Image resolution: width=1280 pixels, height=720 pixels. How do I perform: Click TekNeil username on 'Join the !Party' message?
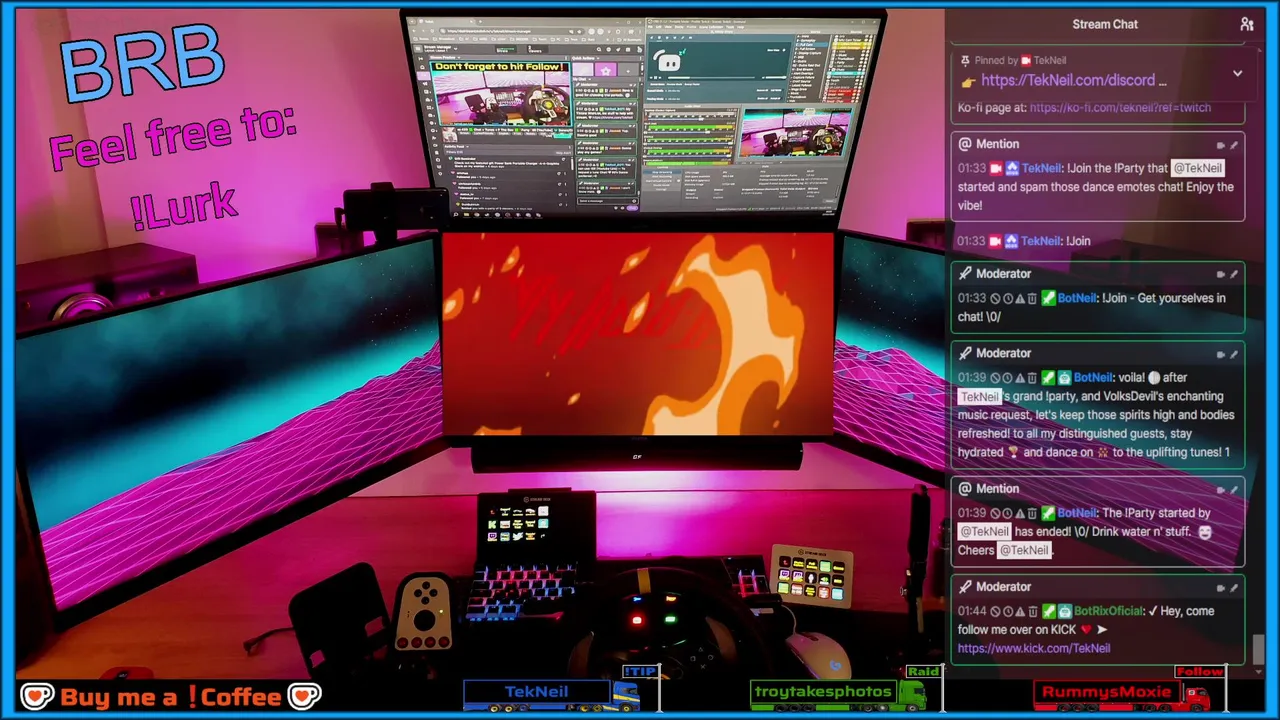[x=1042, y=169]
